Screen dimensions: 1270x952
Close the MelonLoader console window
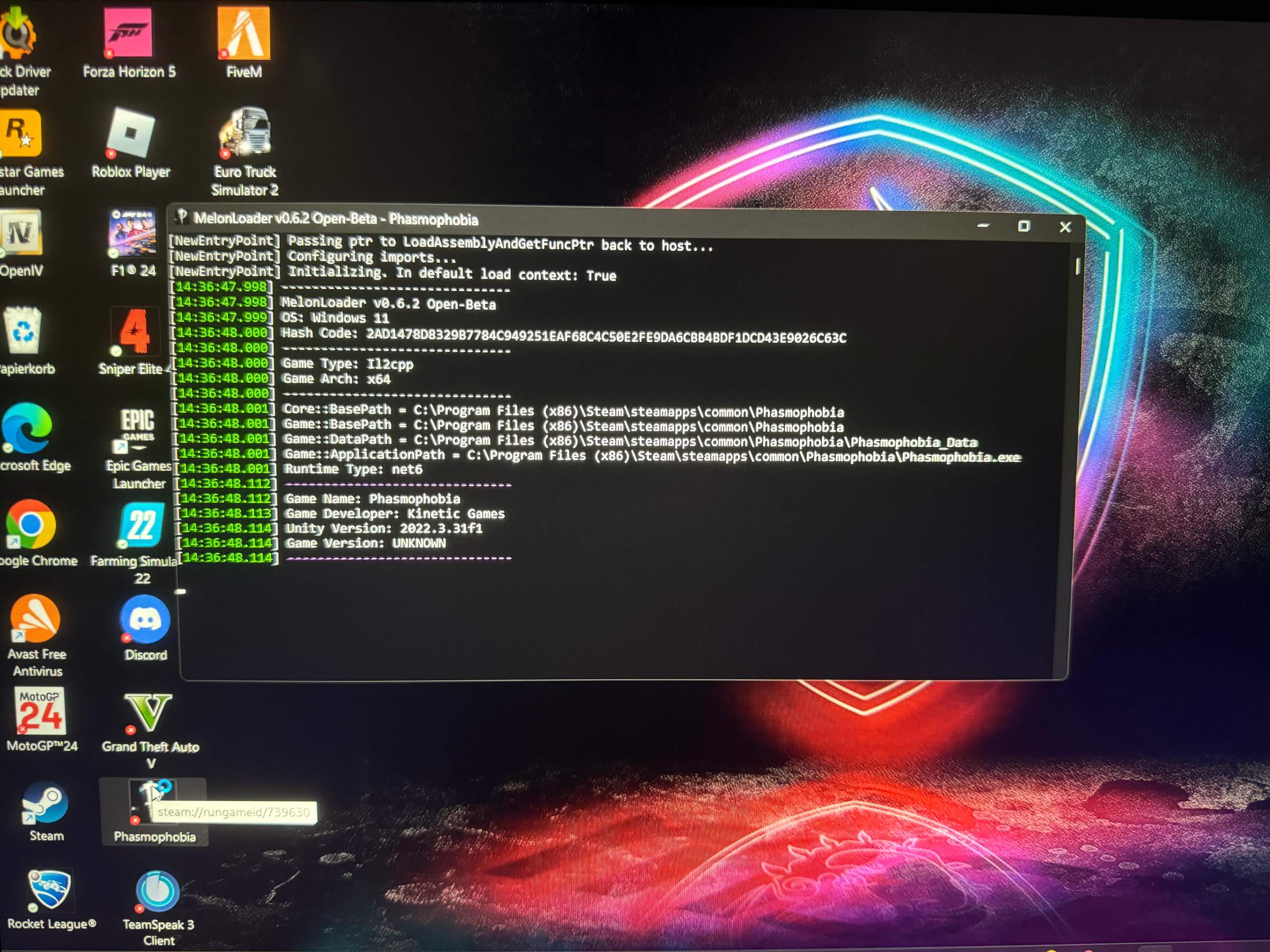(1065, 227)
